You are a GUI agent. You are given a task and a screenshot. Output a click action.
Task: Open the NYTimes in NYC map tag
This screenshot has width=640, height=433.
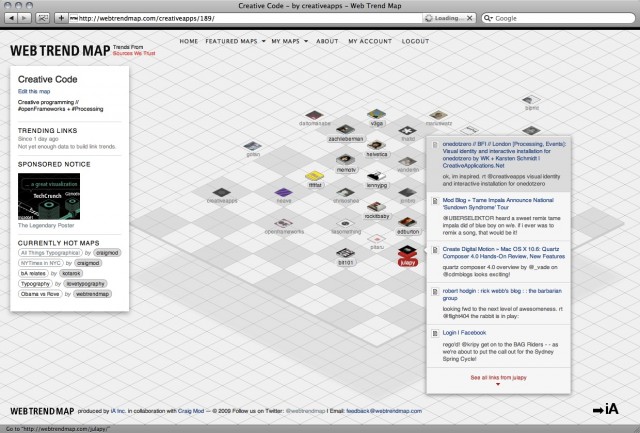point(40,263)
